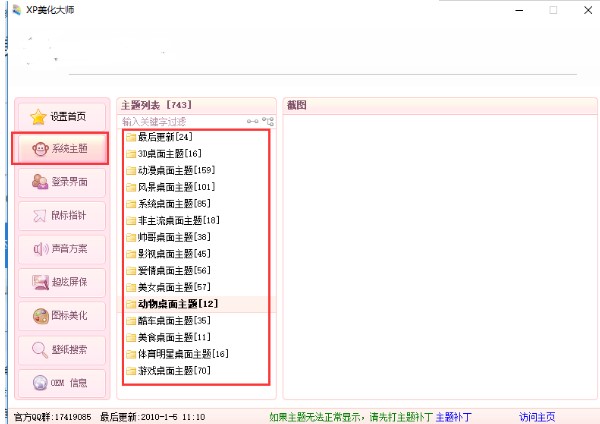Select the 系统桌面主题[85] folder
The width and height of the screenshot is (600, 424).
pos(168,204)
